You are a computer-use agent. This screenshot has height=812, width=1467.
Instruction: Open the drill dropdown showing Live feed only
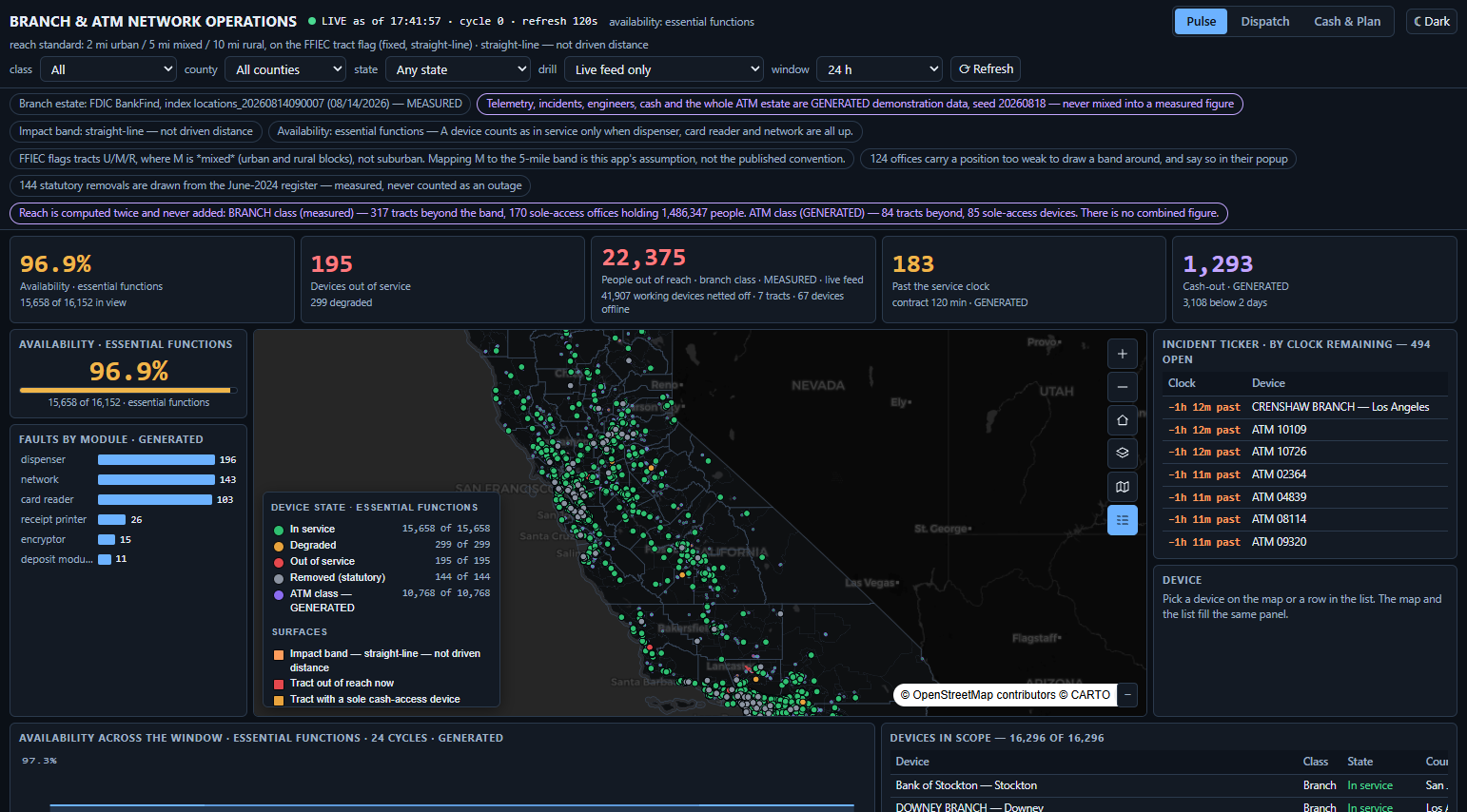[664, 69]
